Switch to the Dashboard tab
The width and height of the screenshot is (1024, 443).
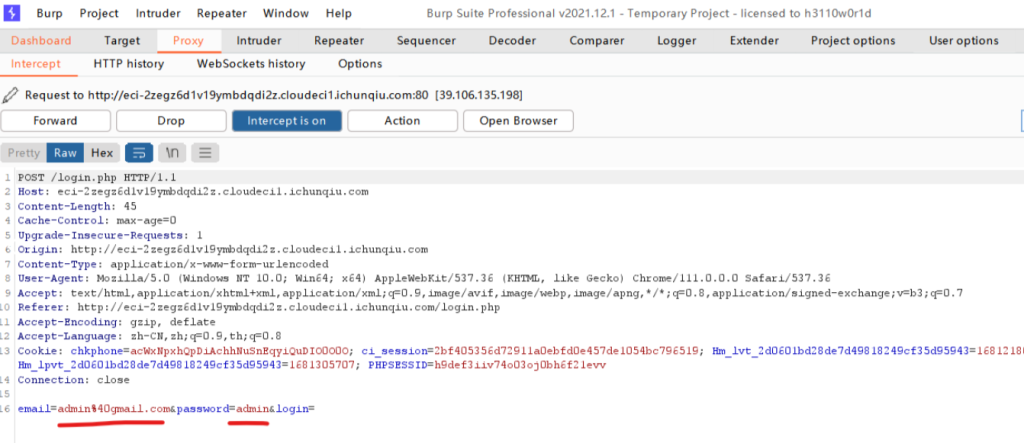point(41,41)
